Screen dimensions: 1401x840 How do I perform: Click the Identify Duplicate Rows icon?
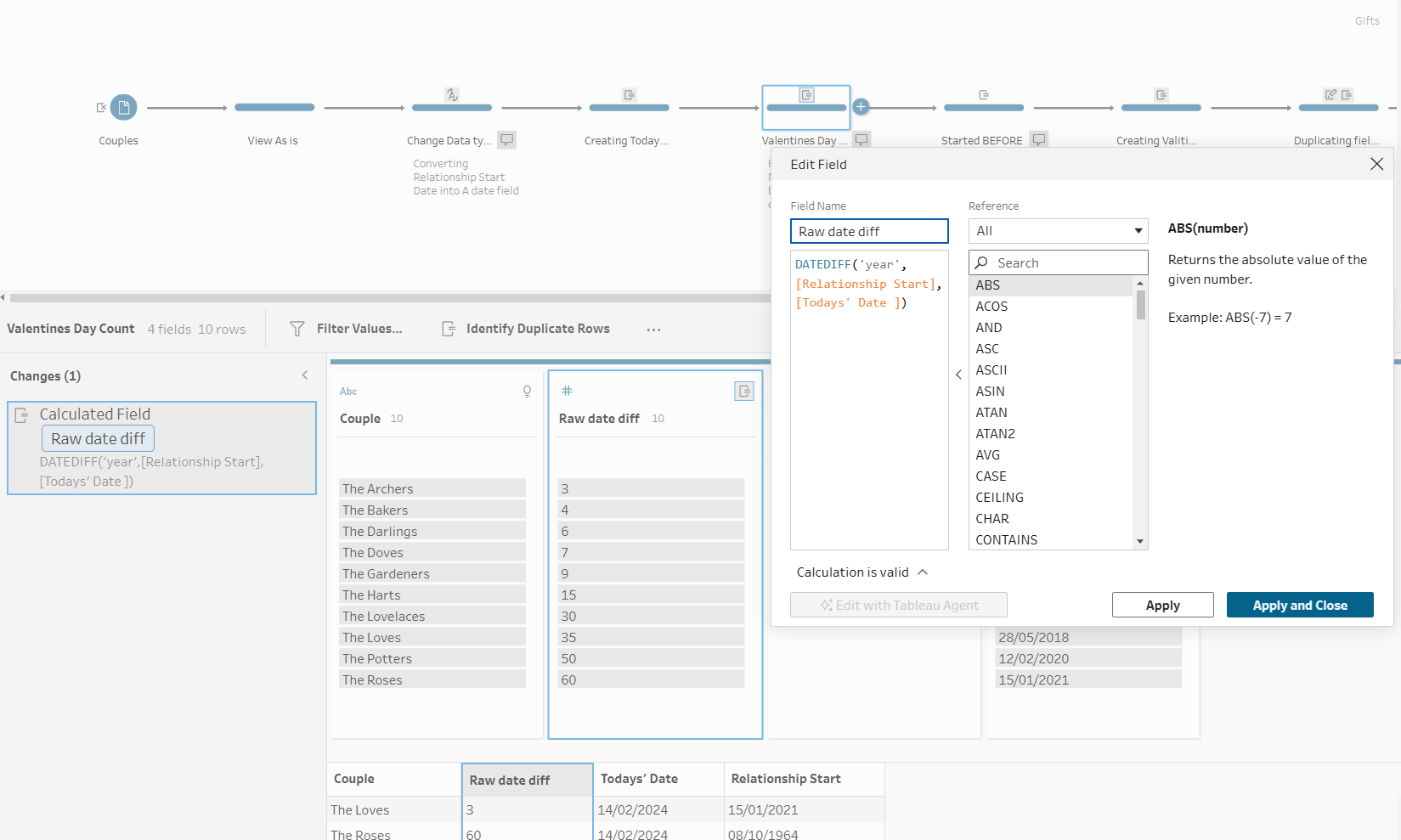point(449,329)
